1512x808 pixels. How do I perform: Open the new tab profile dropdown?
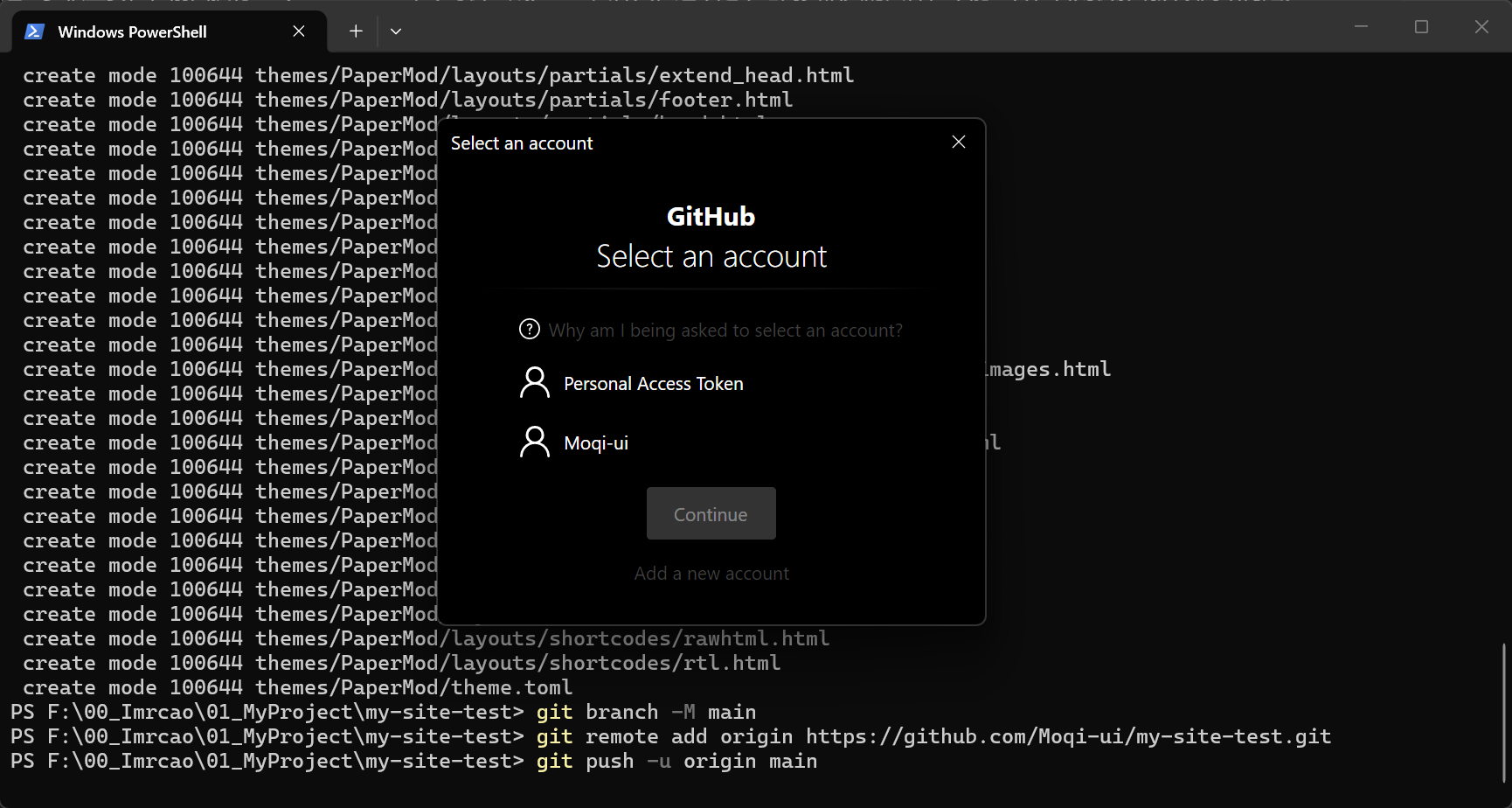(396, 31)
